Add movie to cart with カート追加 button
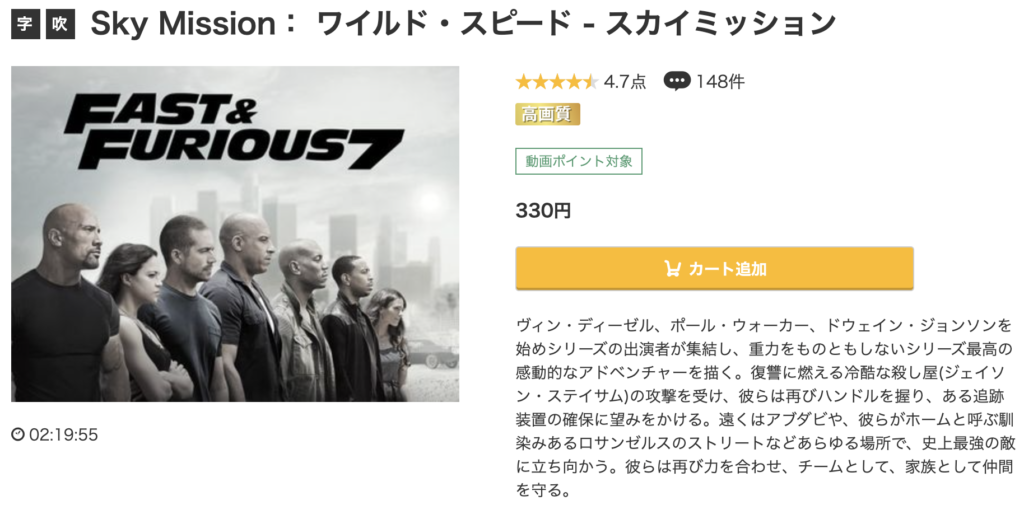This screenshot has height=505, width=1024. pos(714,268)
